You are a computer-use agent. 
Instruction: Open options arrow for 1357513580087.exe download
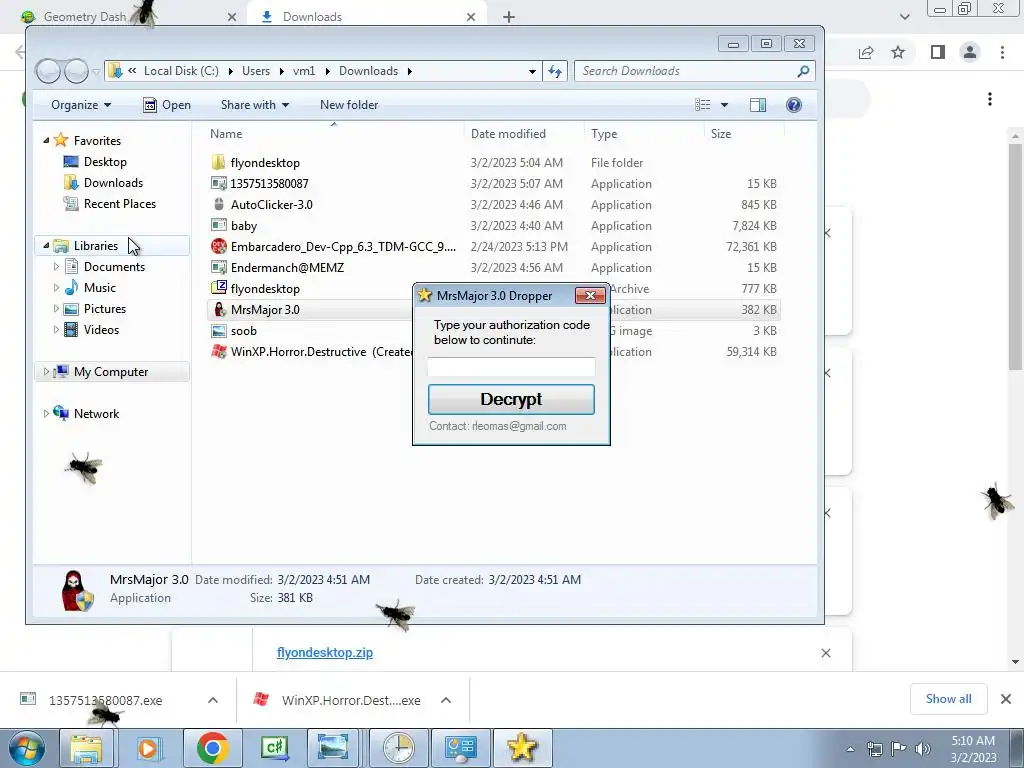[213, 700]
